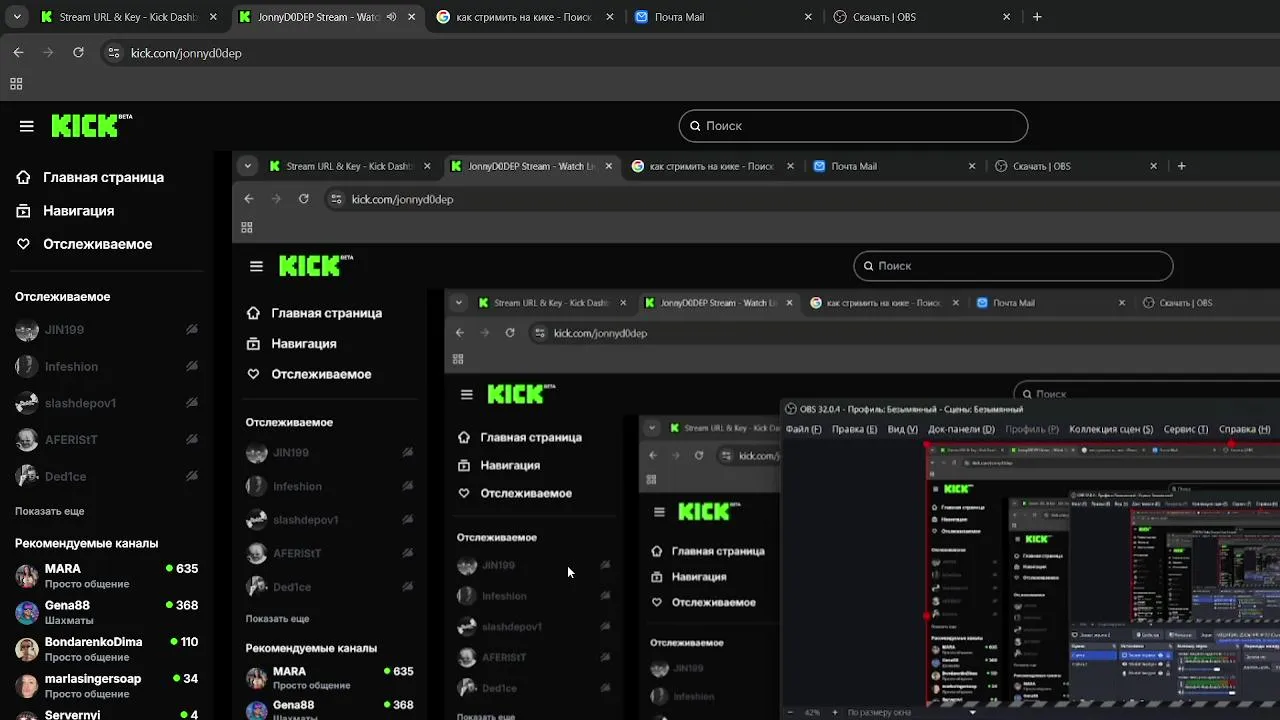The width and height of the screenshot is (1280, 720).
Task: Click the home icon beside leftmost Главная страница
Action: pyautogui.click(x=23, y=177)
